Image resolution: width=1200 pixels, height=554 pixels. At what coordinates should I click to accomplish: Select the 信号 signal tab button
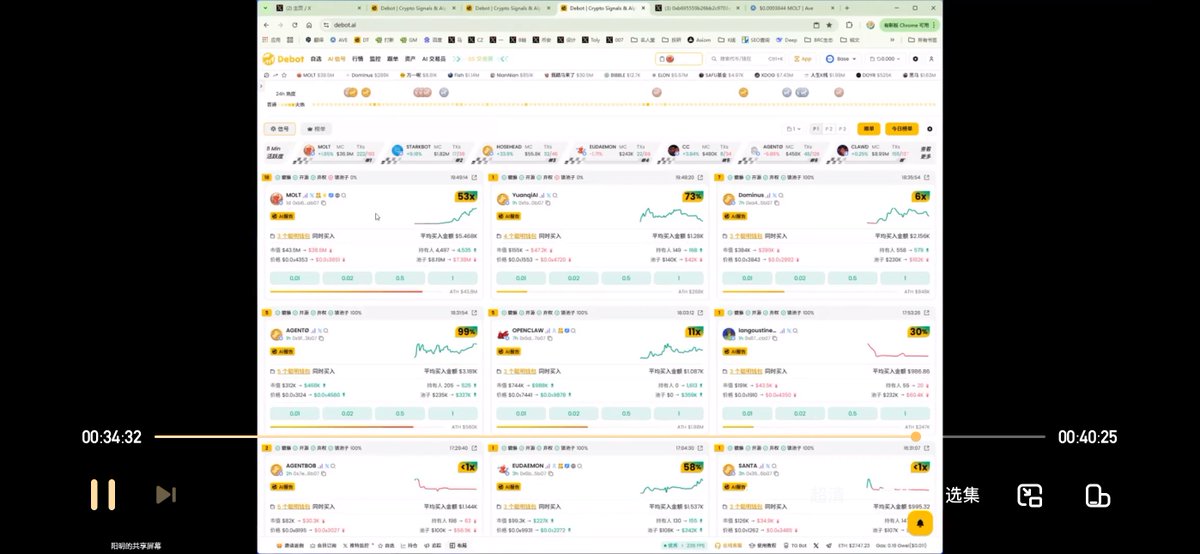pyautogui.click(x=281, y=129)
